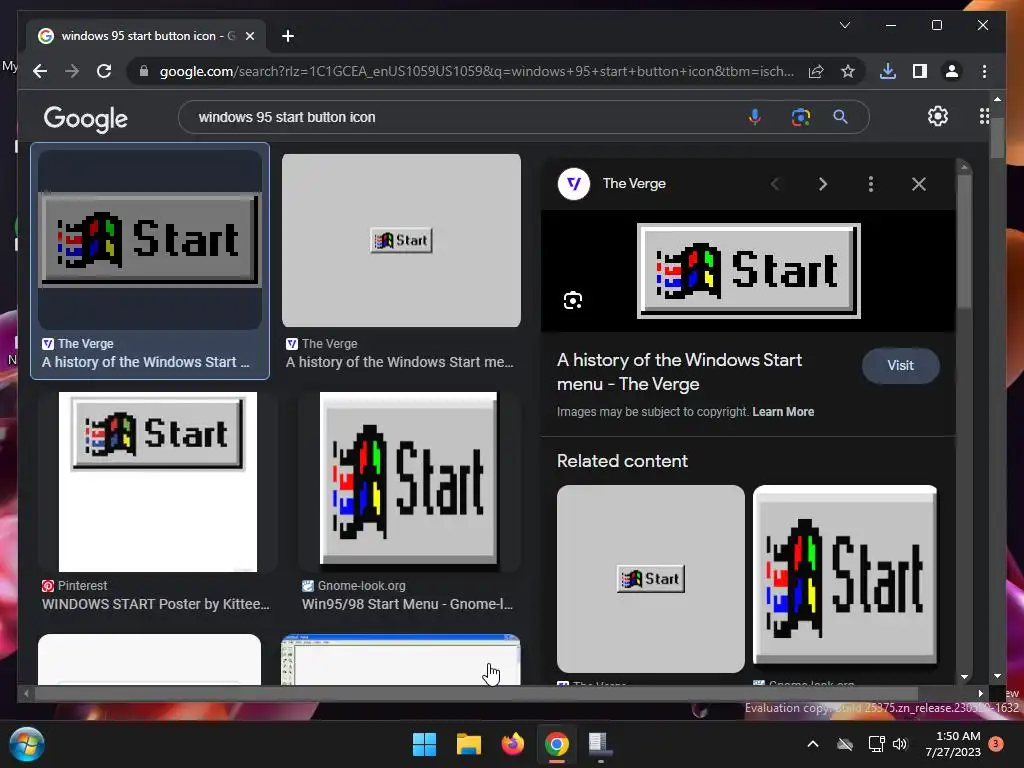Open the Learn More link

(x=783, y=412)
